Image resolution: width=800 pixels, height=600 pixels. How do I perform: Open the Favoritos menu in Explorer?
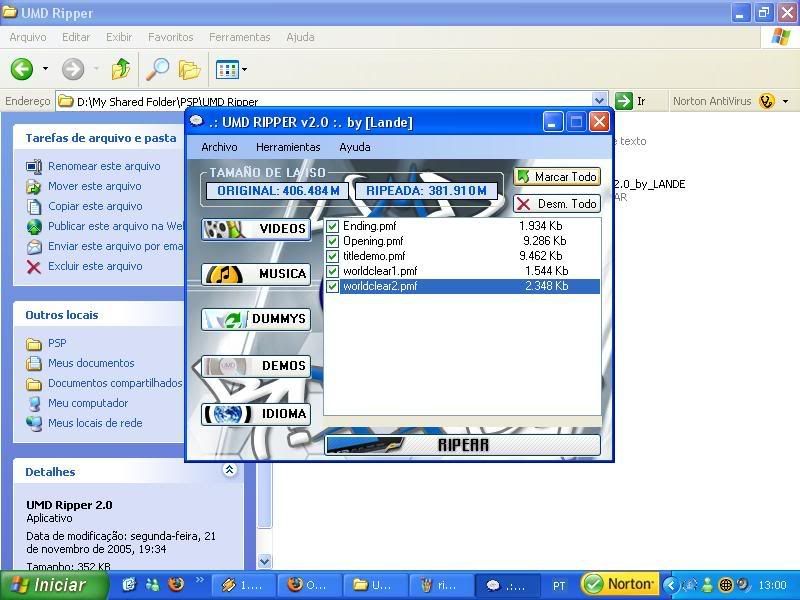tap(170, 37)
